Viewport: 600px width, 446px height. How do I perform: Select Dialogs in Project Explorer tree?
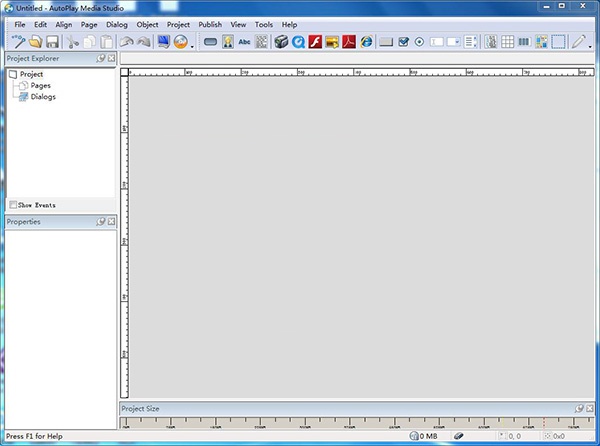(43, 97)
